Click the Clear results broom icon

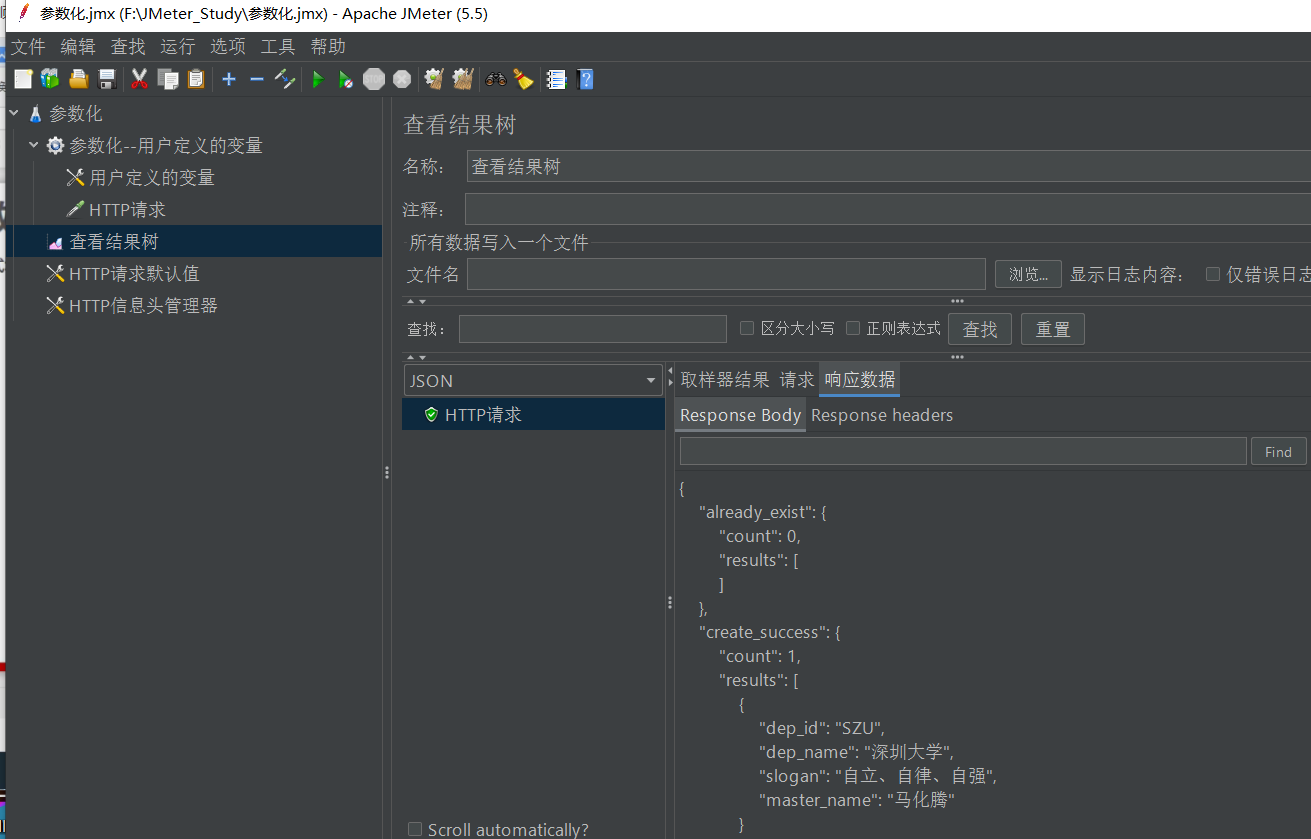click(x=434, y=79)
